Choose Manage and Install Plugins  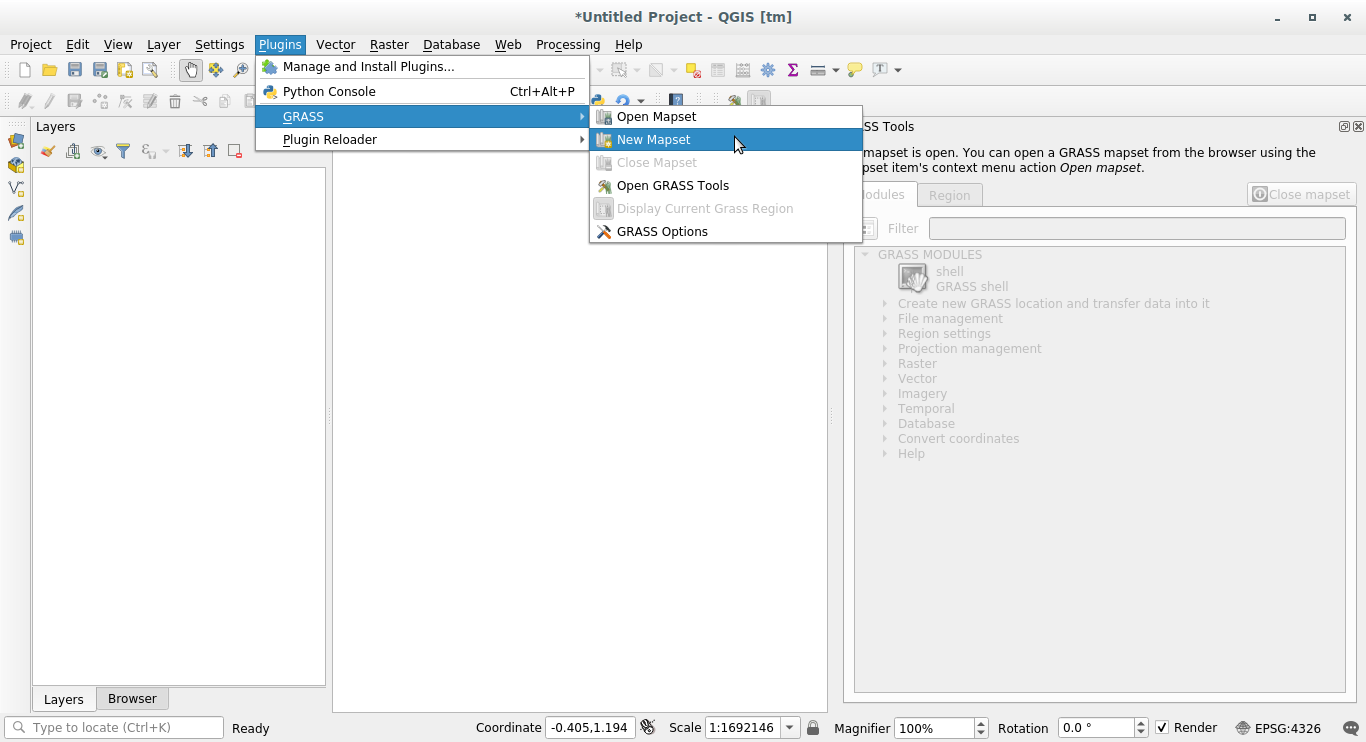click(x=368, y=67)
